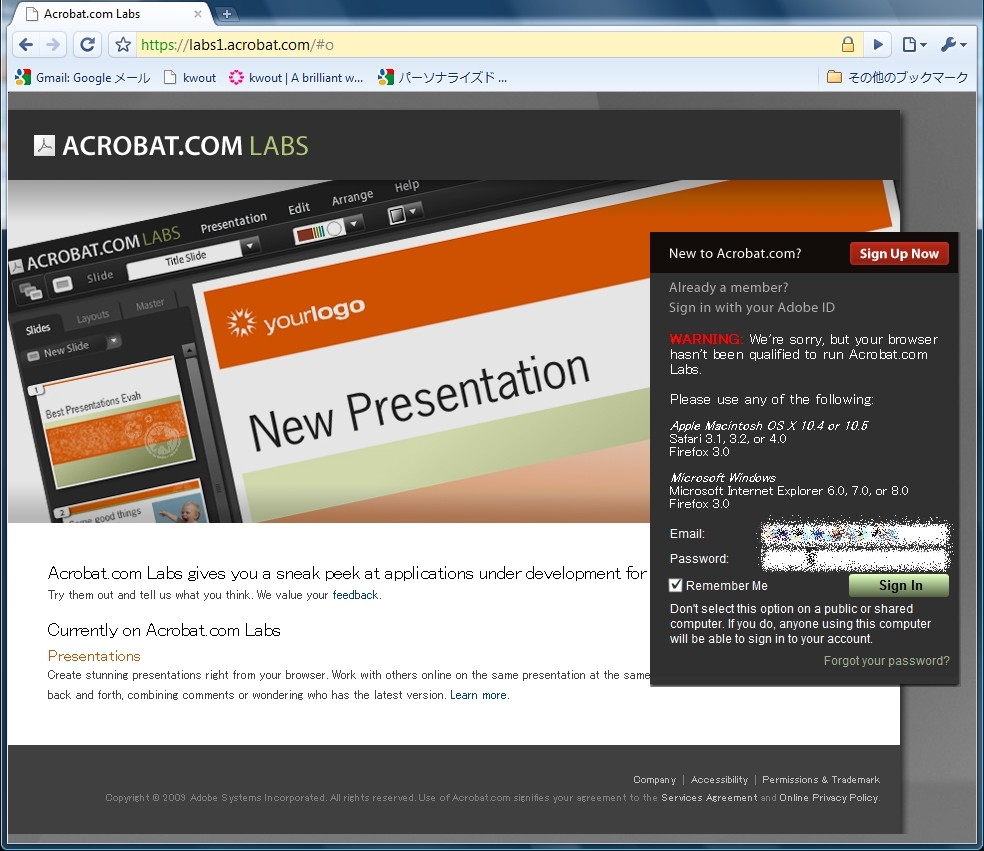The width and height of the screenshot is (984, 851).
Task: Open the page control menu icon
Action: click(x=914, y=45)
